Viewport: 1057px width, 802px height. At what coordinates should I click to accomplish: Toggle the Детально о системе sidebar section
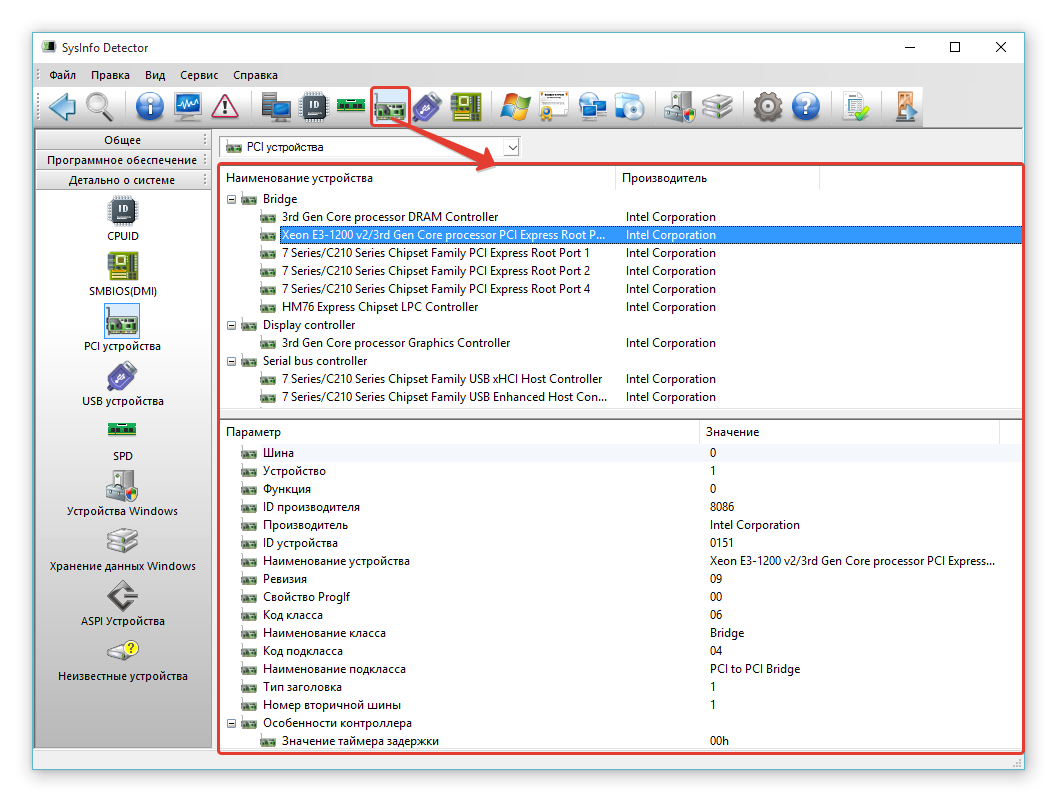click(x=123, y=180)
